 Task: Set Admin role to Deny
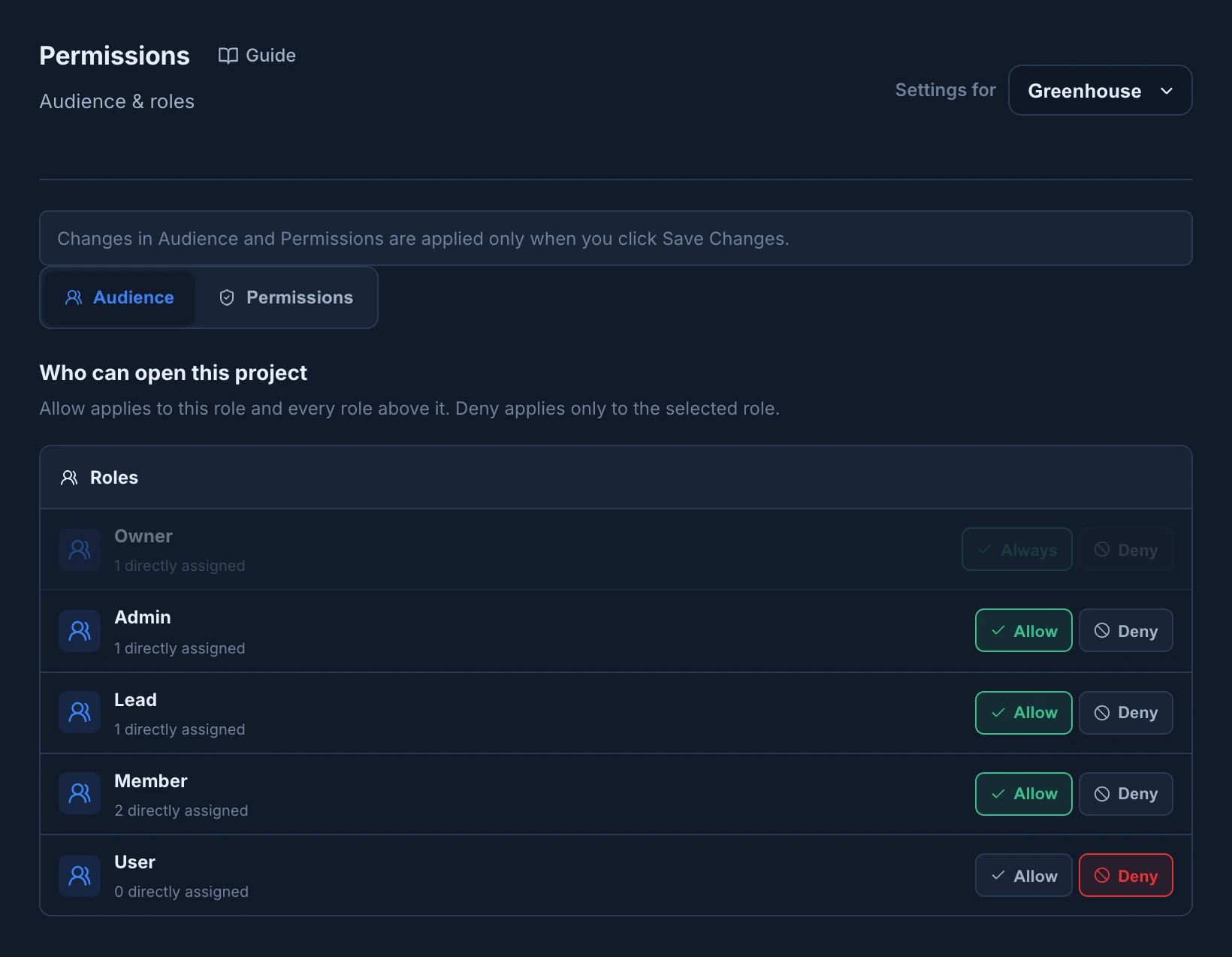point(1125,630)
